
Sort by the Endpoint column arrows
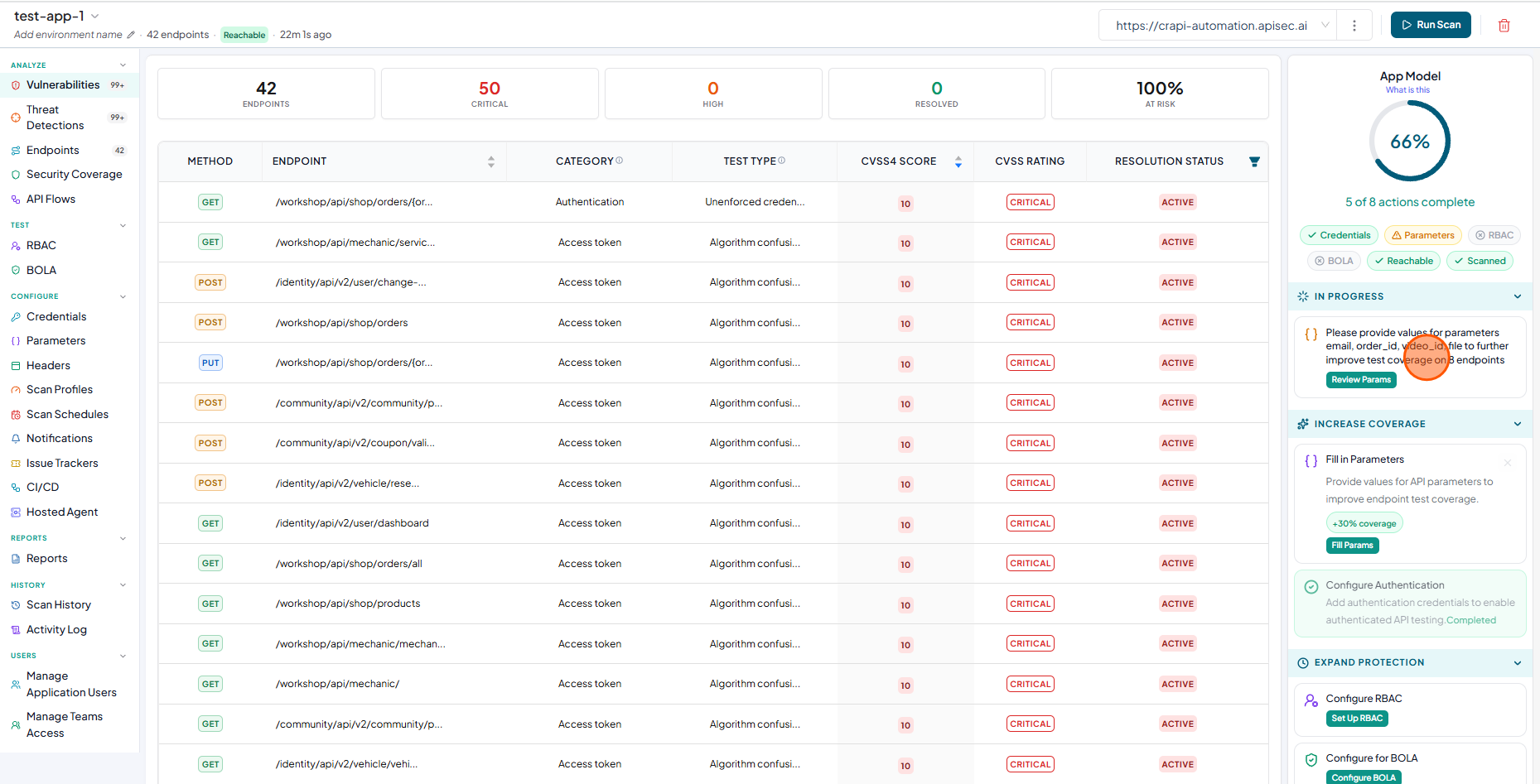491,161
